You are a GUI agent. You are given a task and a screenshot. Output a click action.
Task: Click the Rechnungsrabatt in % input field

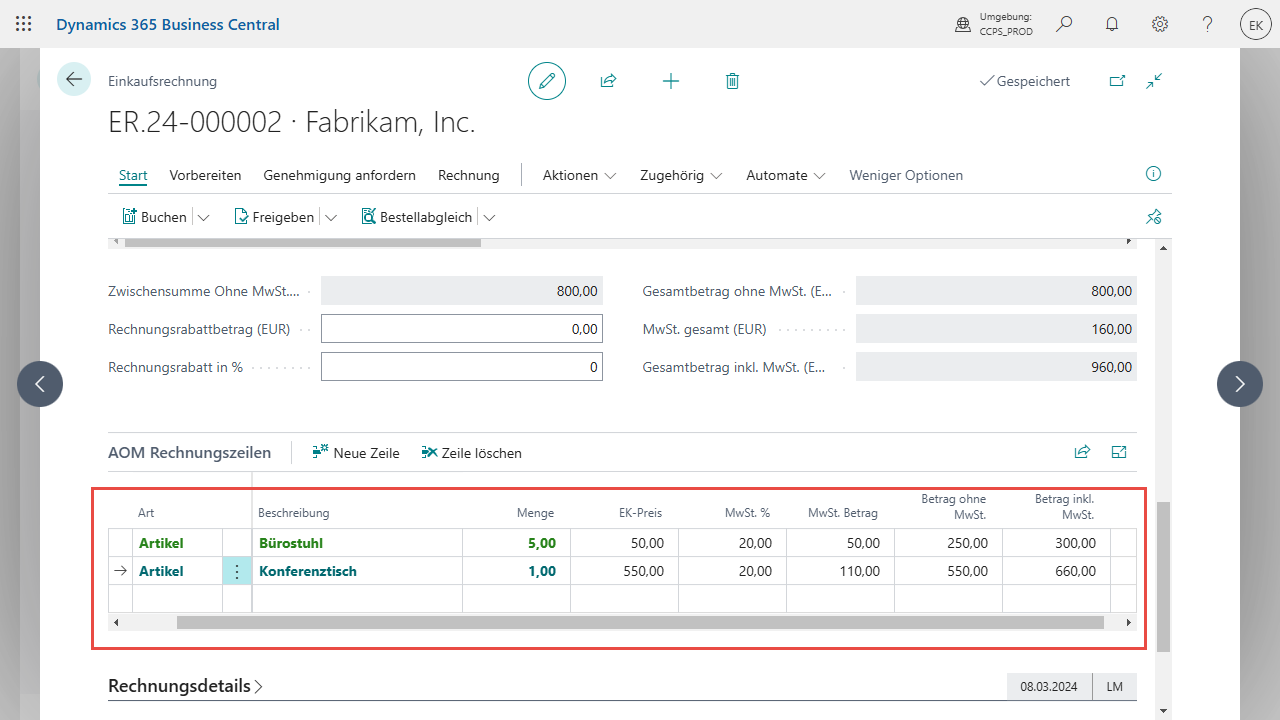[462, 367]
